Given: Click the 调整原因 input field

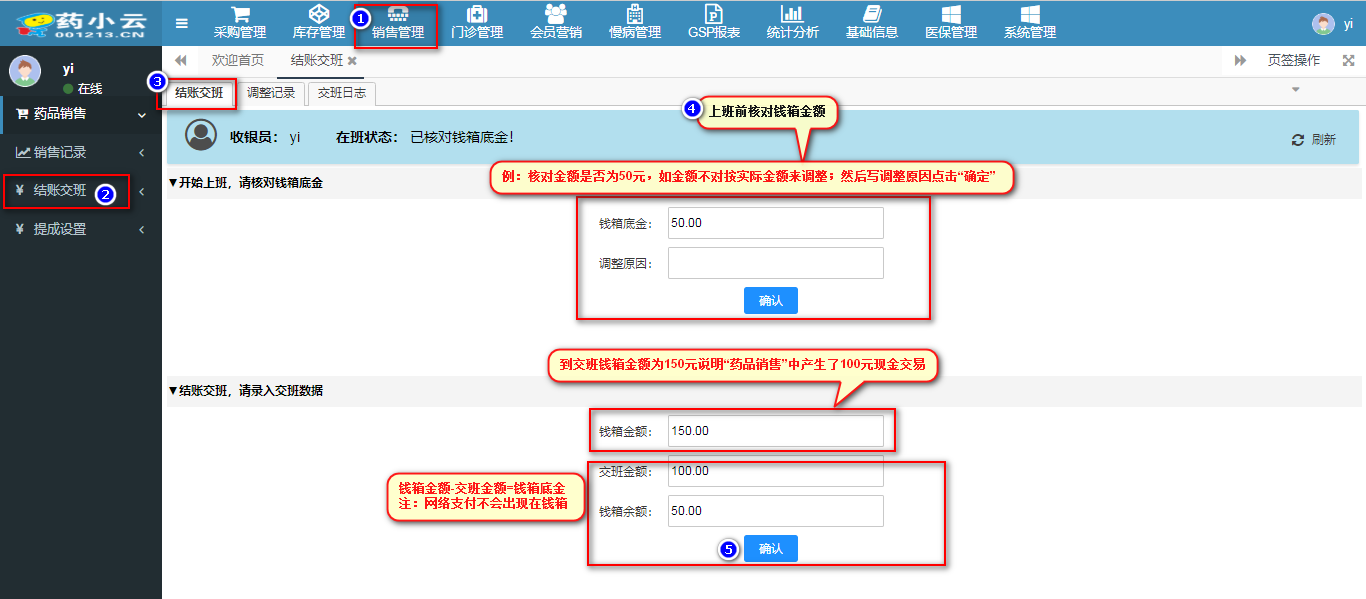Looking at the screenshot, I should click(x=776, y=263).
